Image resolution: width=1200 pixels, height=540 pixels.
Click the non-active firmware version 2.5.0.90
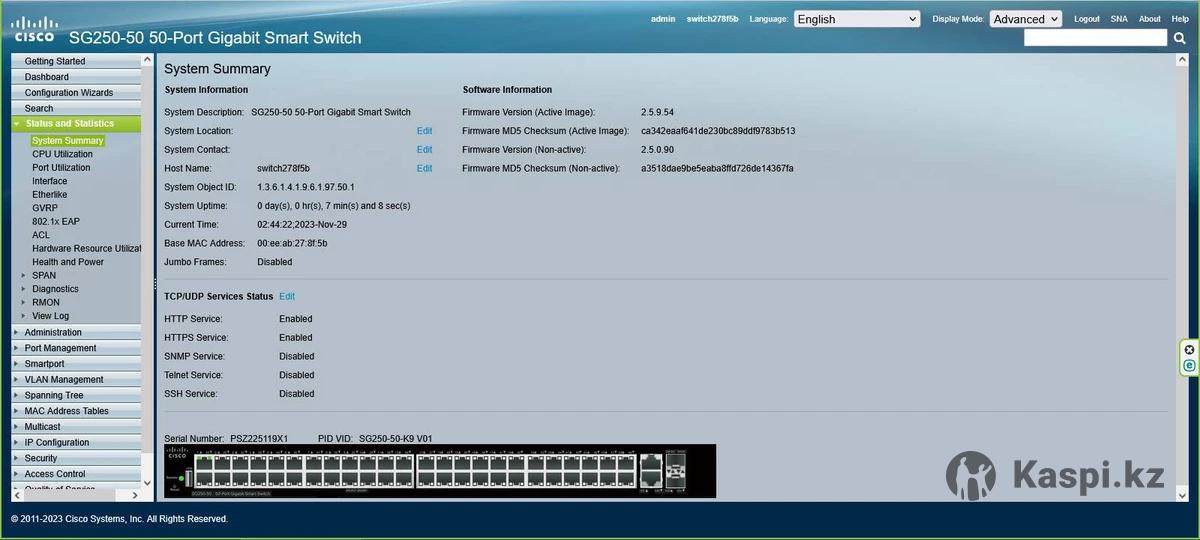click(x=657, y=150)
